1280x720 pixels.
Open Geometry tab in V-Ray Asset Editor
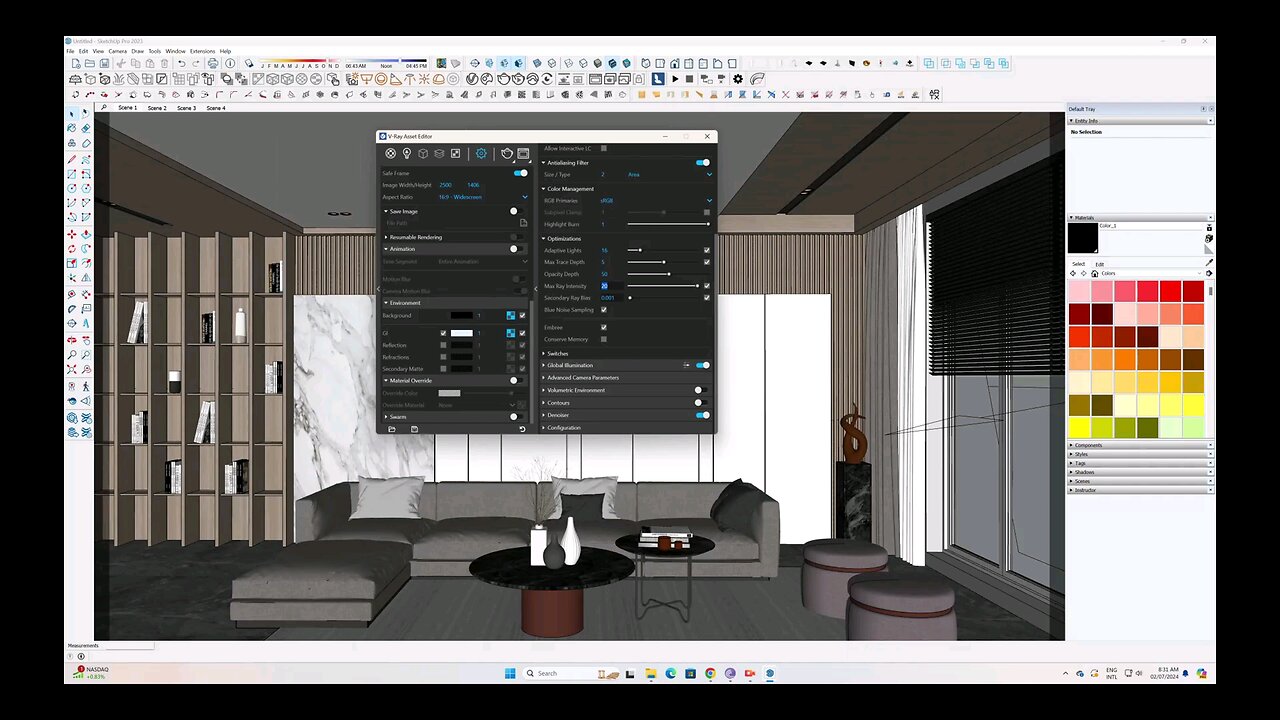pyautogui.click(x=423, y=153)
